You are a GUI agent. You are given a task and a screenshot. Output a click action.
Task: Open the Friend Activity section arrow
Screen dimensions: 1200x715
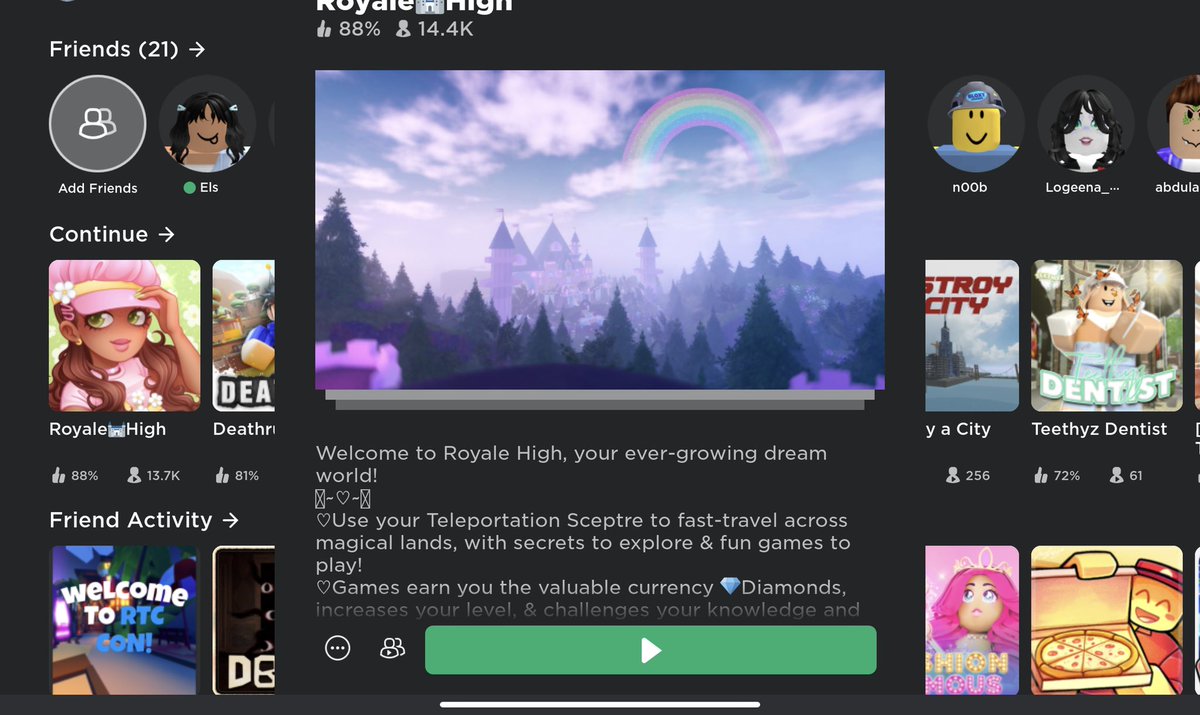[x=231, y=520]
